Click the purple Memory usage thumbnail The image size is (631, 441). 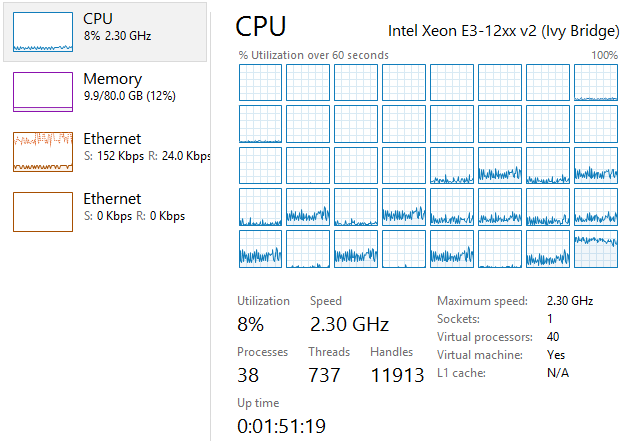click(43, 92)
